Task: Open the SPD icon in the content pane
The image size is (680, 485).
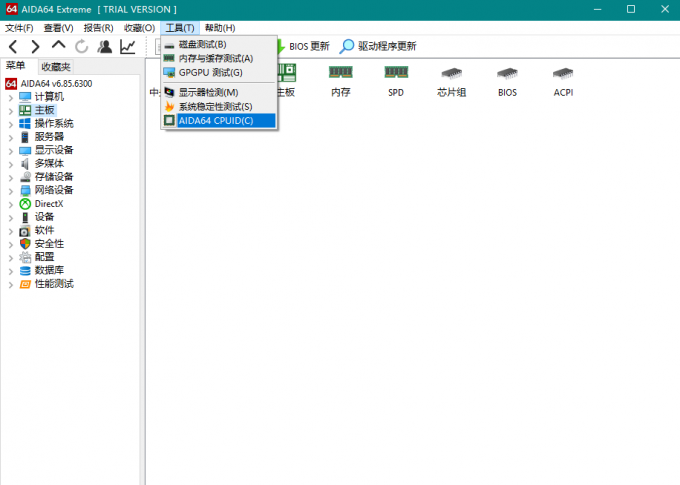Action: (396, 81)
